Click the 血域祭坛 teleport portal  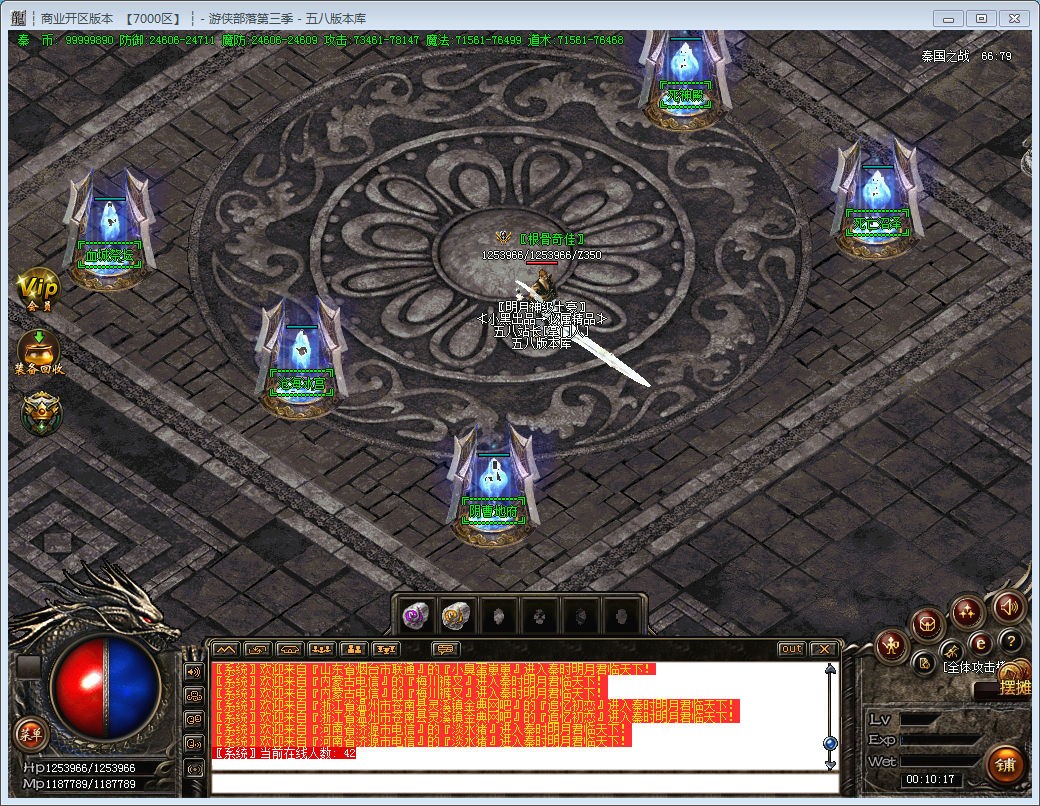[x=109, y=229]
